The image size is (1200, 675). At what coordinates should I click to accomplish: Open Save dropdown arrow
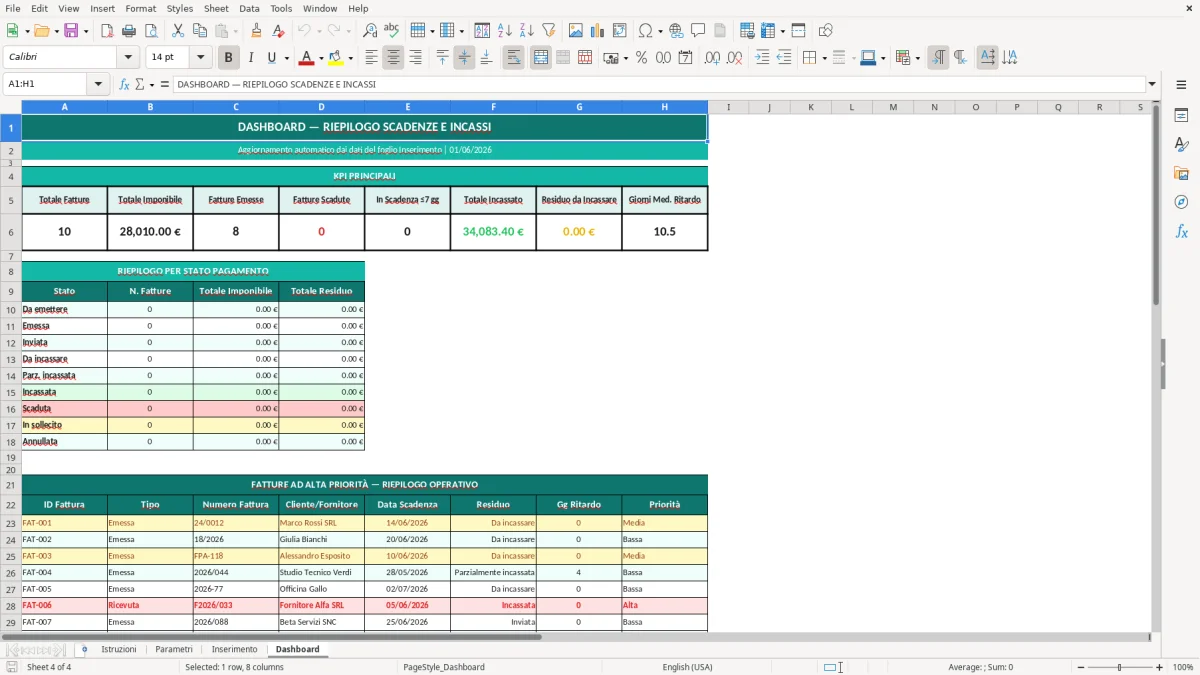(x=85, y=31)
